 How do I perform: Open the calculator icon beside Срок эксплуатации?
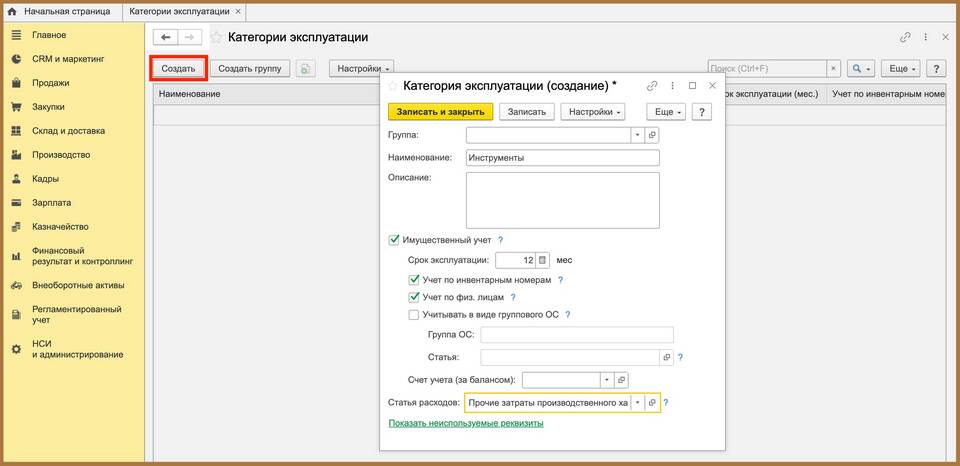pos(543,260)
